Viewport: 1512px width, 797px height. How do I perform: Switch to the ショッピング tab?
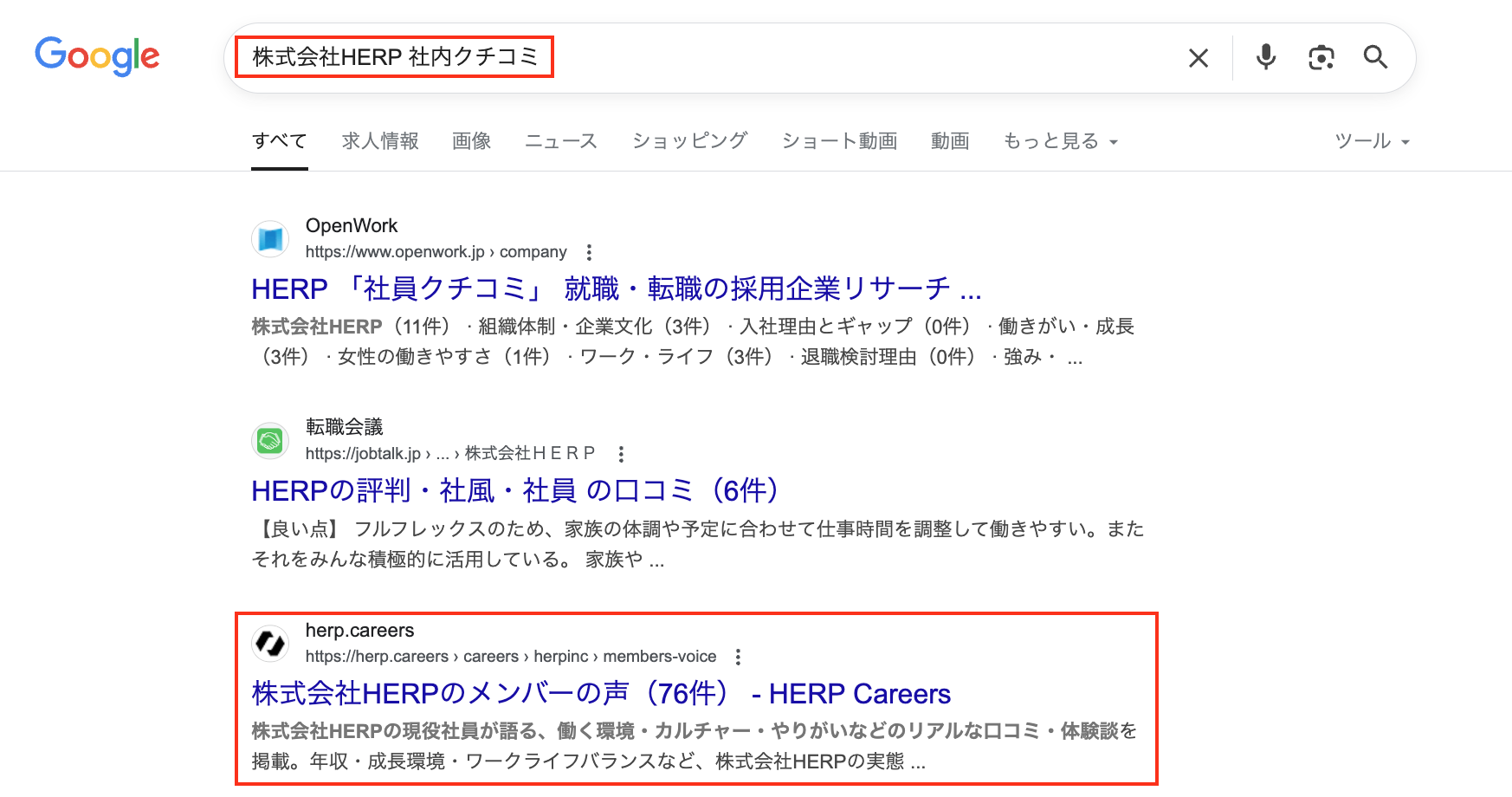coord(689,141)
